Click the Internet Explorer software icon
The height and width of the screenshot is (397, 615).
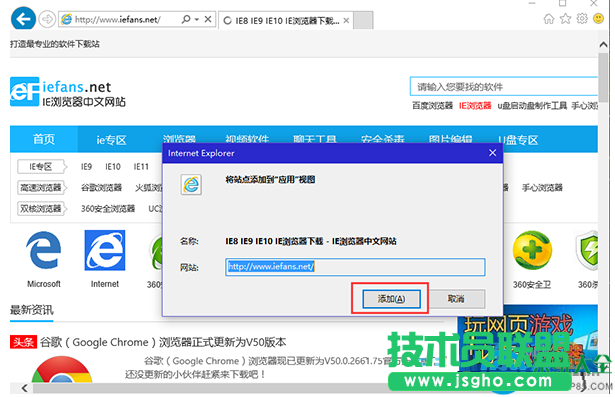point(105,250)
